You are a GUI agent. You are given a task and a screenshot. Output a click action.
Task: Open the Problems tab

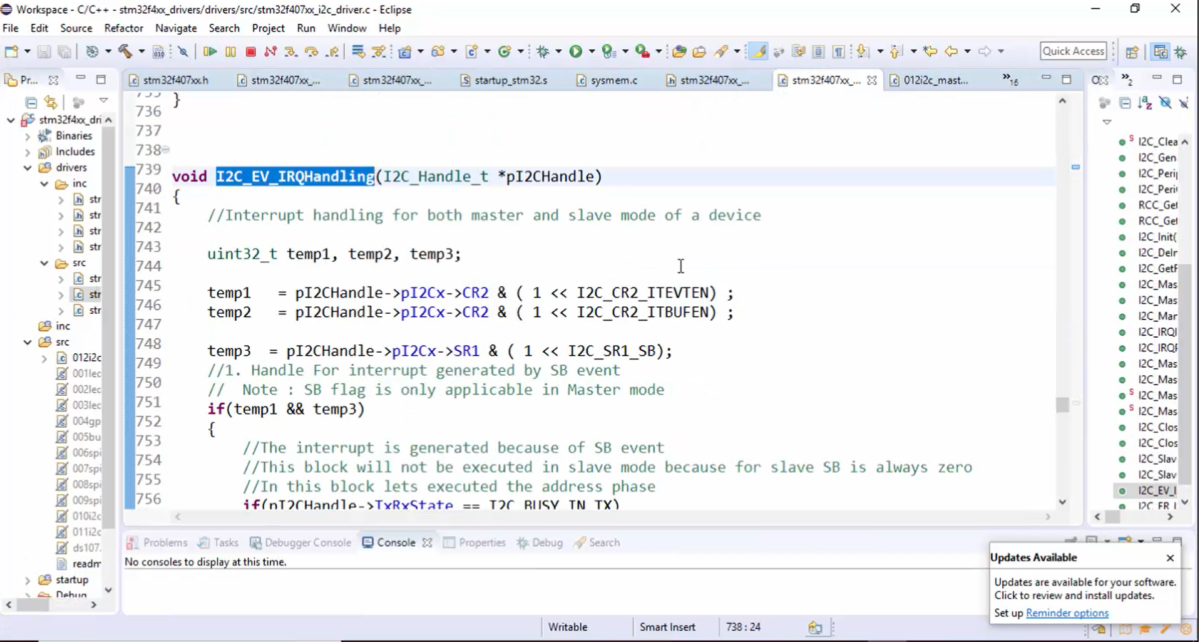tap(157, 542)
